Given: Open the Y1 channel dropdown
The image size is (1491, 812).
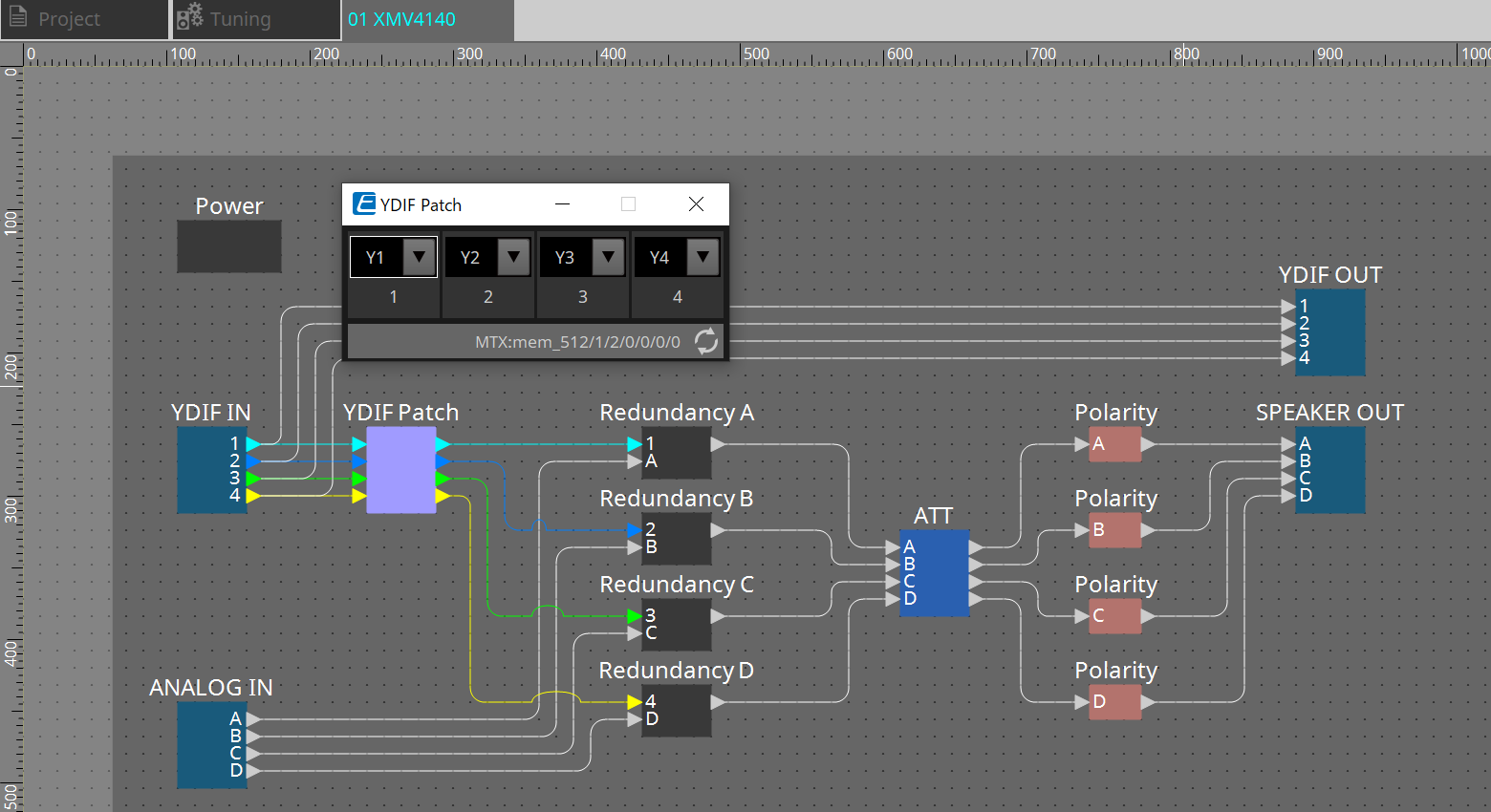Looking at the screenshot, I should [419, 257].
